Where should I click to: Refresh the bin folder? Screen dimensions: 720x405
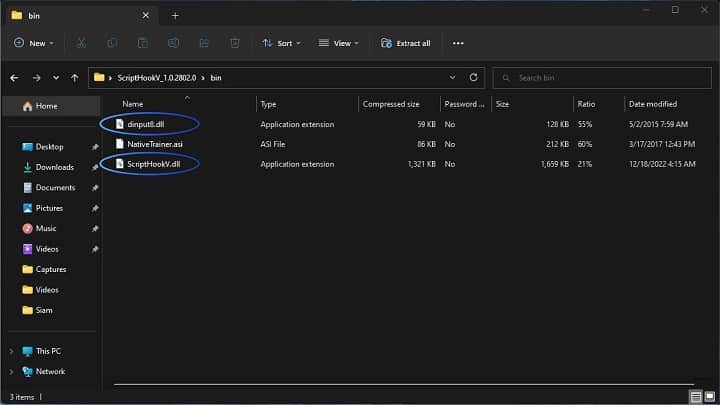click(x=473, y=78)
